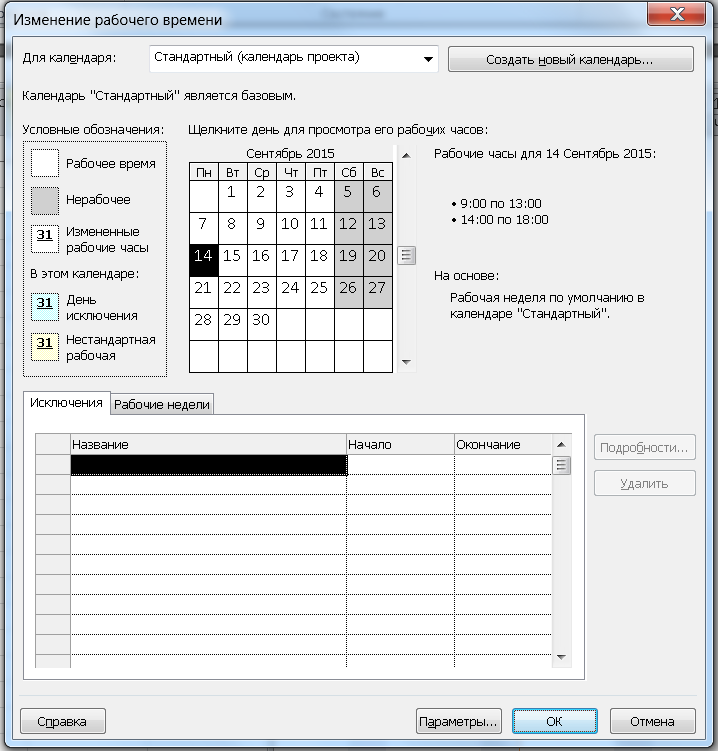718x751 pixels.
Task: Select day 2 in the calendar
Action: point(262,196)
